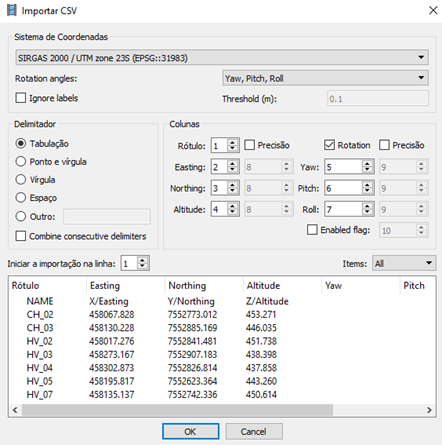Screen dimensions: 442x445
Task: Decrease the Easting column spinner value
Action: [232, 170]
